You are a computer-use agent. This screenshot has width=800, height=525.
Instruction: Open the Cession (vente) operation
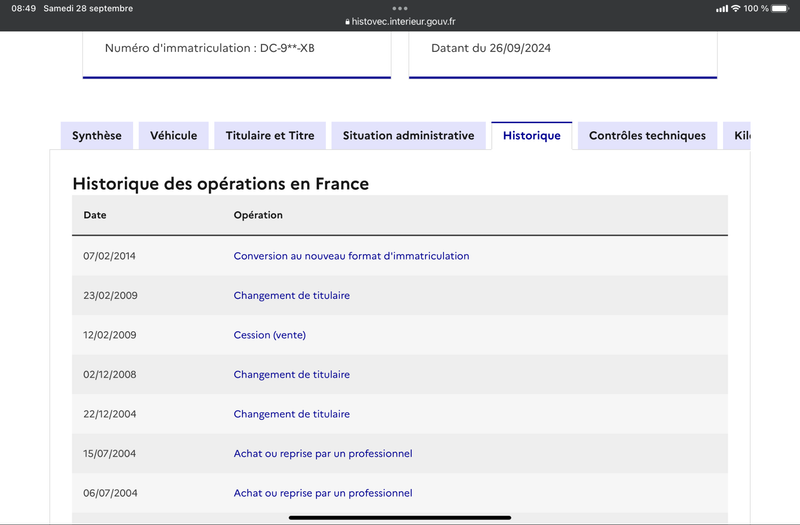[x=269, y=335]
